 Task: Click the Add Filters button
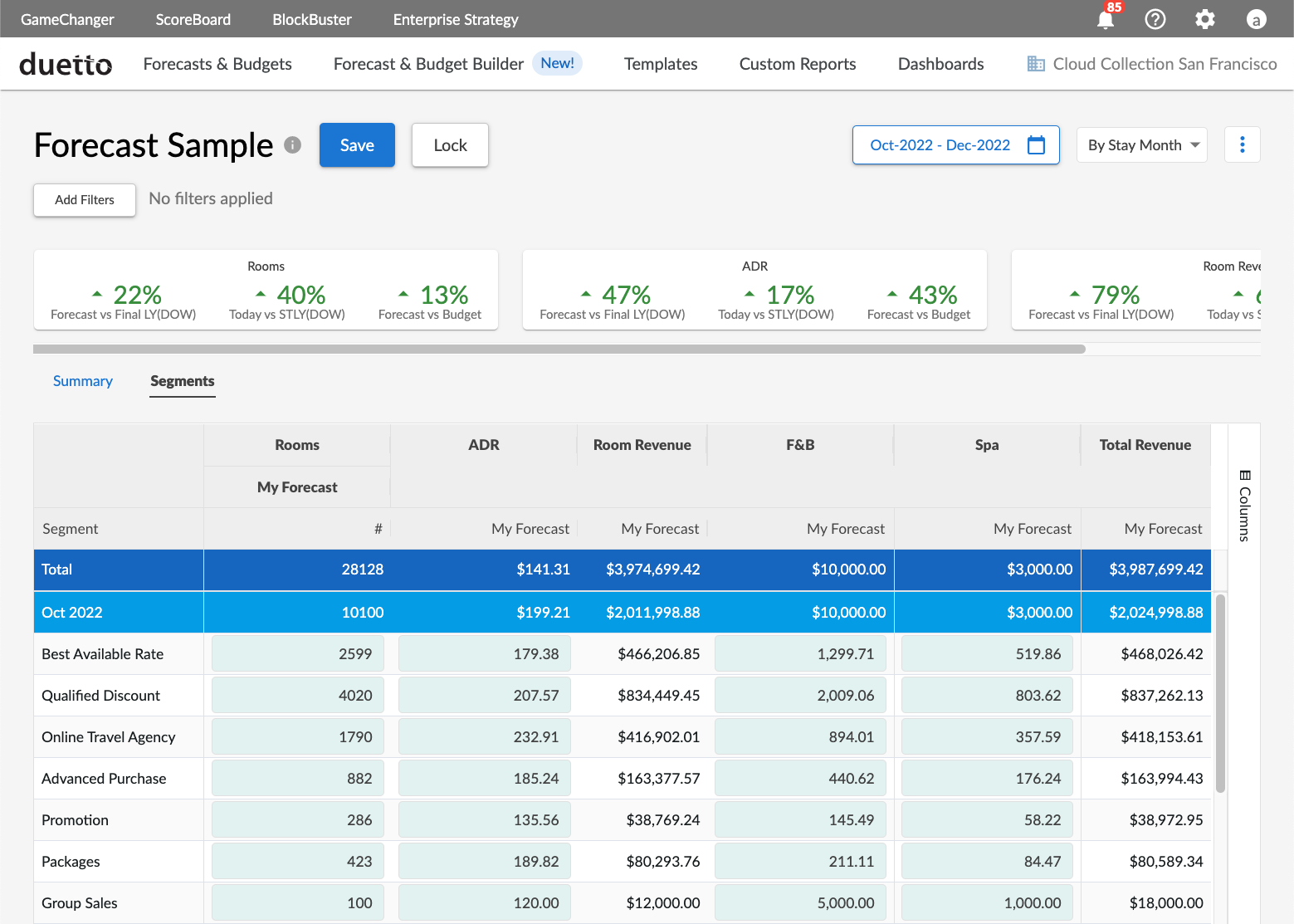(85, 200)
